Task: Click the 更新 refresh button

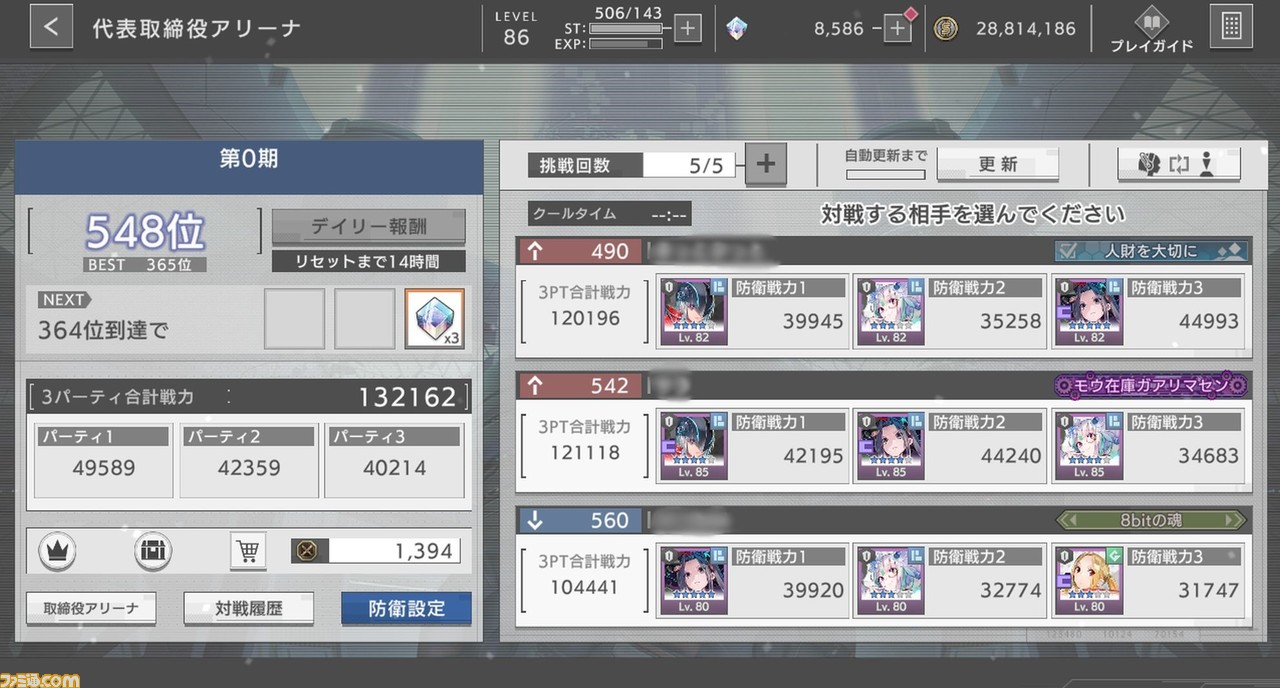Action: point(997,165)
